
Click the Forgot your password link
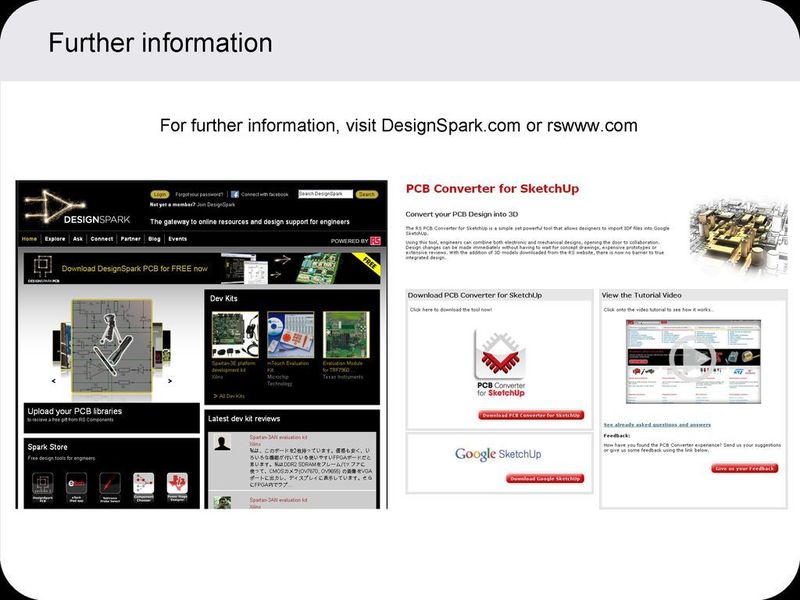point(199,194)
